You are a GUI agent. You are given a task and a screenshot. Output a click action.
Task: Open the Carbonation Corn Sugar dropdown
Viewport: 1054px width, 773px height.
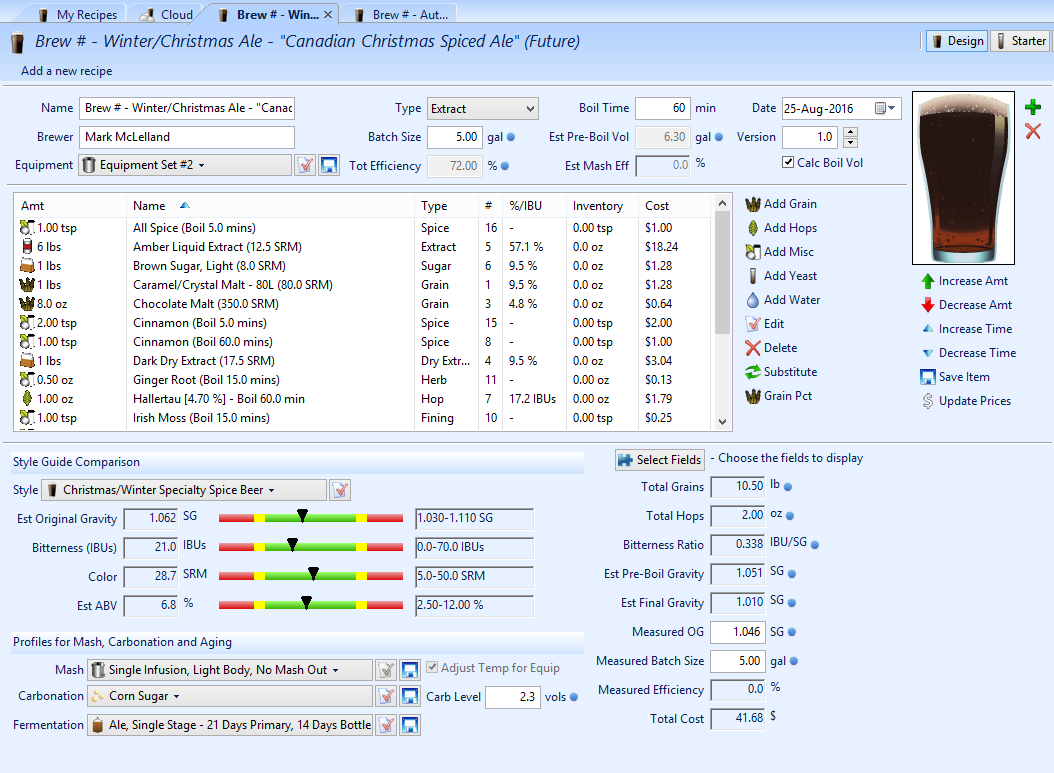click(230, 696)
